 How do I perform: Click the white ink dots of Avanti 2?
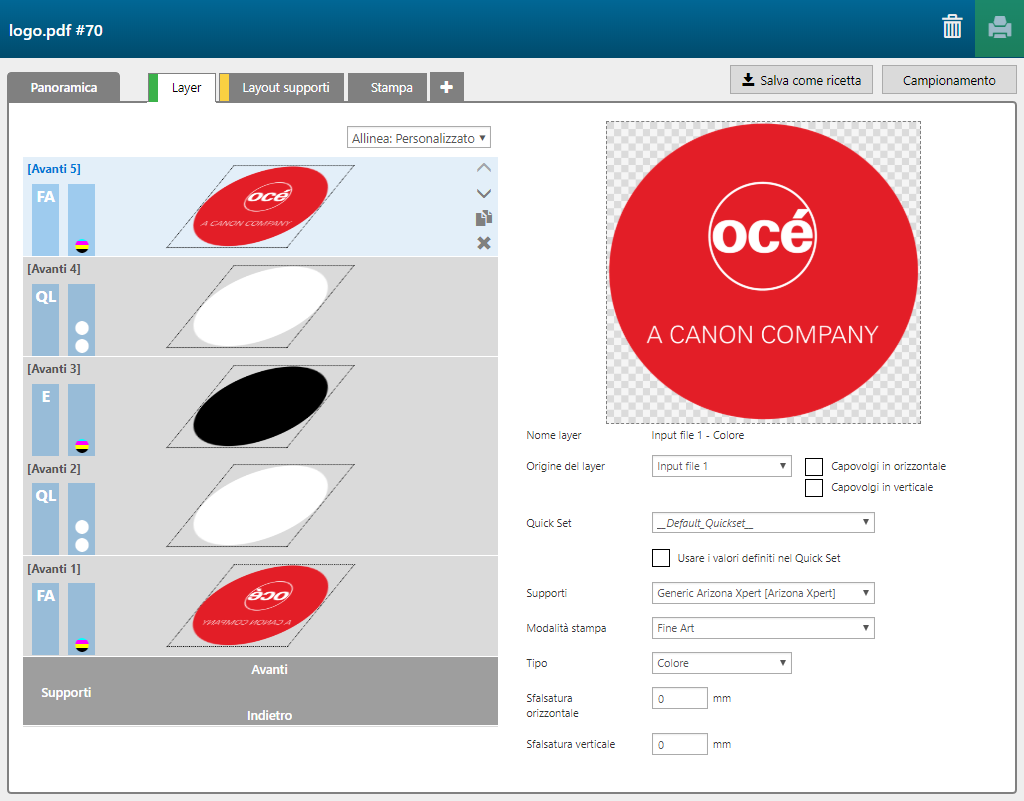[82, 536]
